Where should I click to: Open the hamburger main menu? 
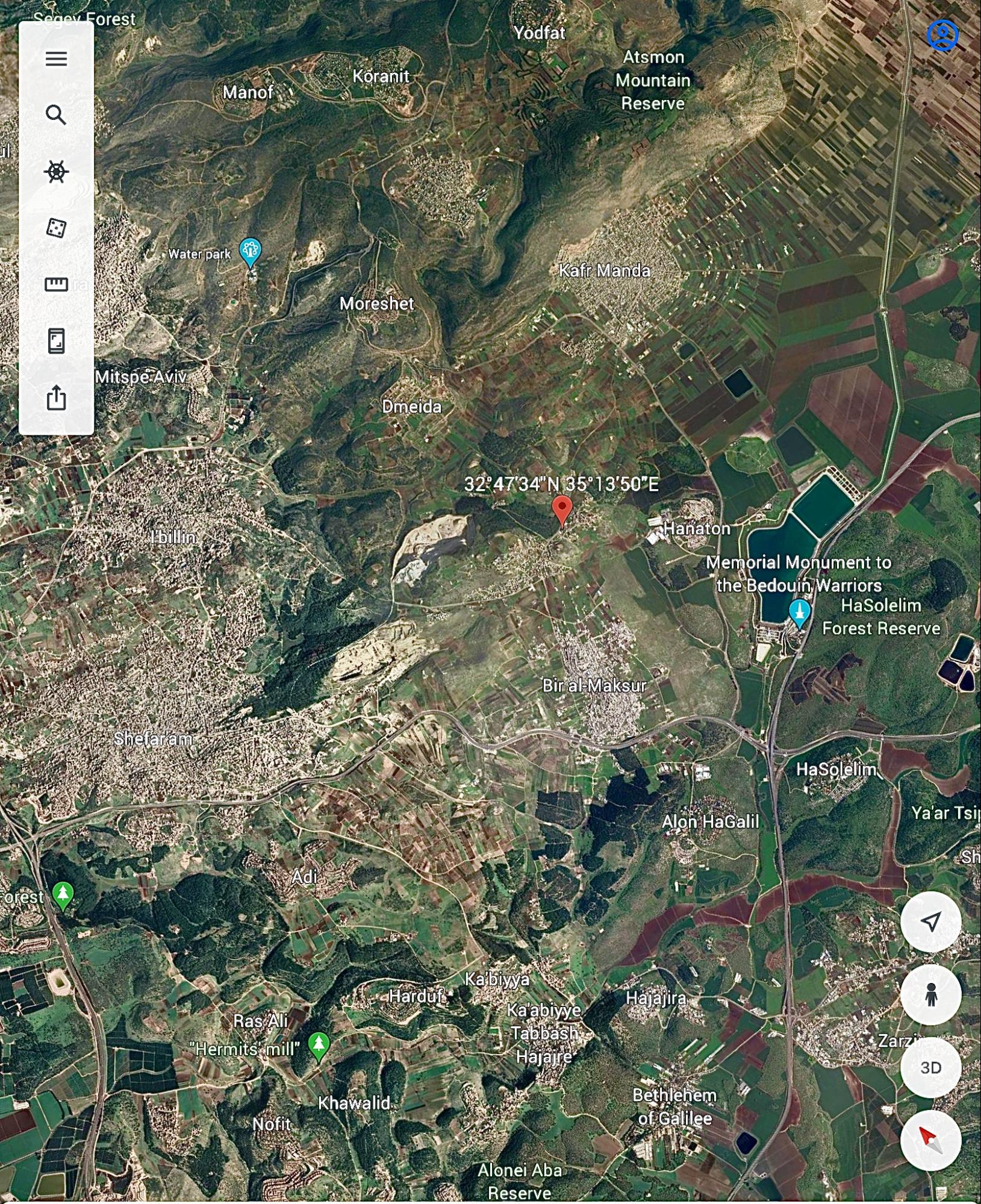tap(56, 59)
